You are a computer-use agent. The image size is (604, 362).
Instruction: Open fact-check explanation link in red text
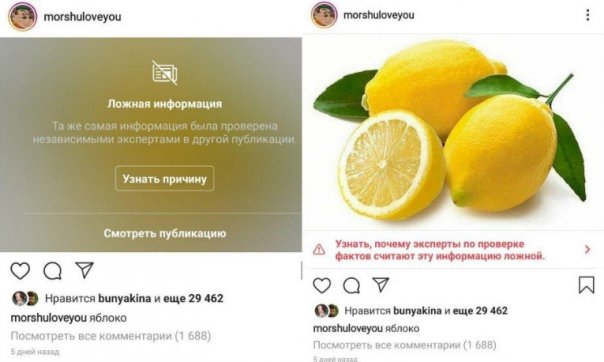pyautogui.click(x=440, y=250)
